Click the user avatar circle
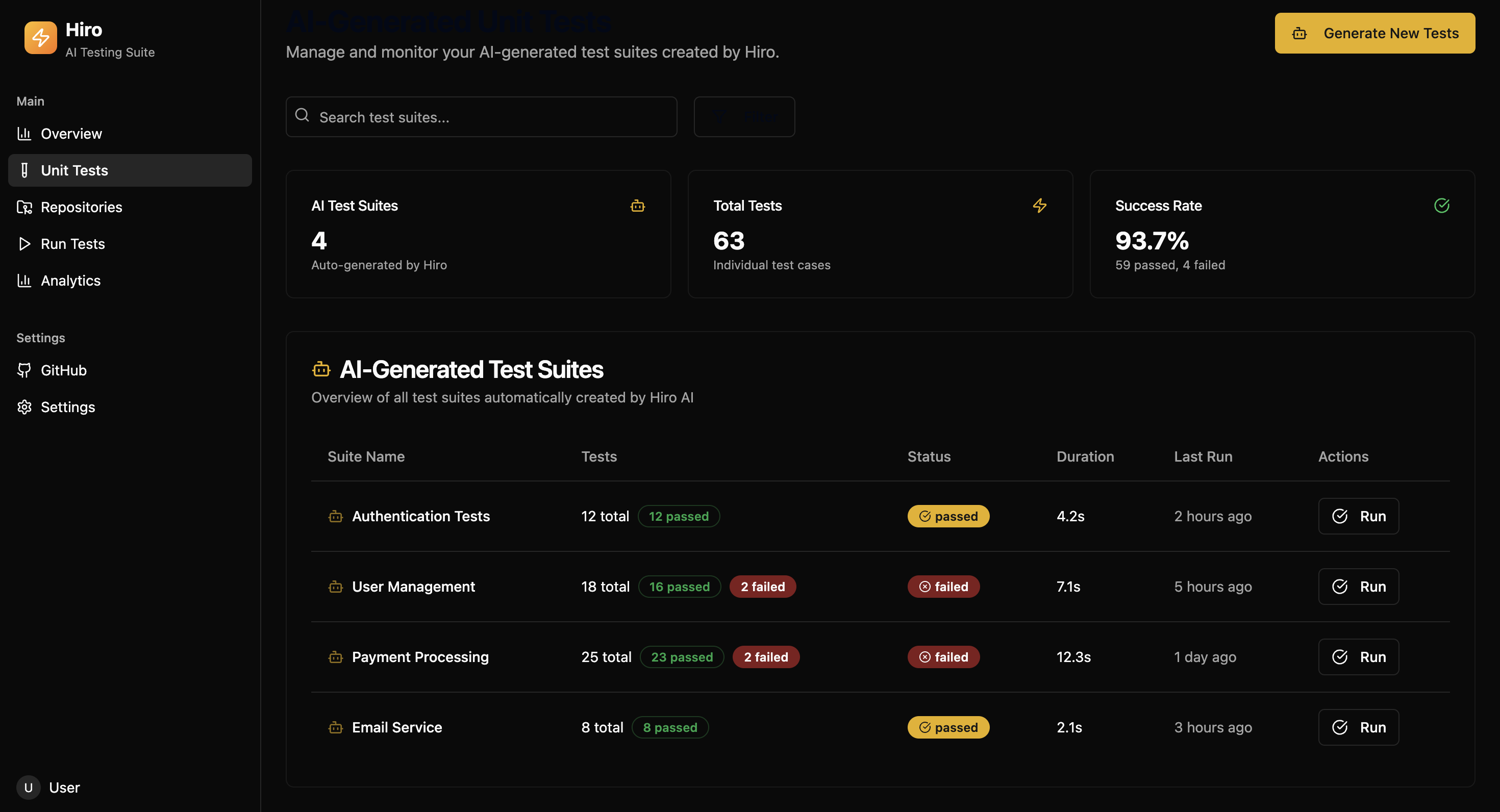This screenshot has height=812, width=1500. pyautogui.click(x=28, y=788)
